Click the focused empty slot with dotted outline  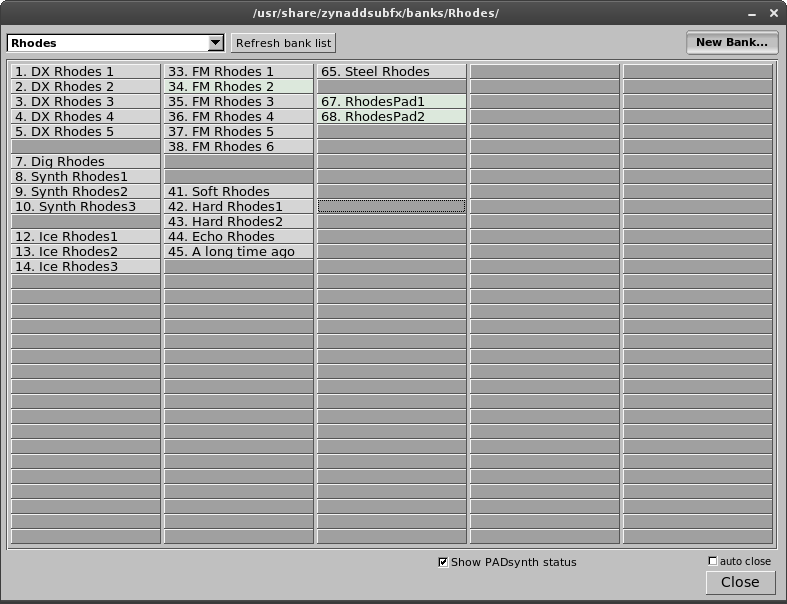(x=391, y=206)
